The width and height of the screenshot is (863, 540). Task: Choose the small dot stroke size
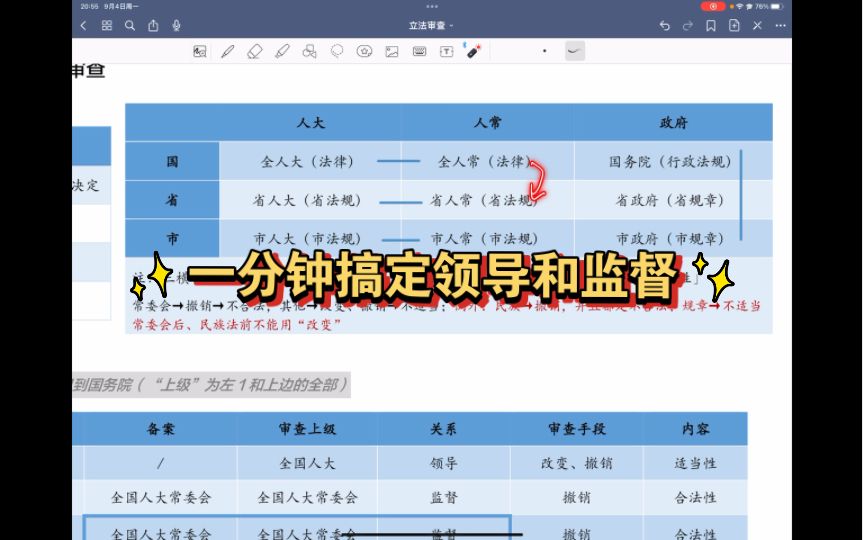(x=544, y=51)
